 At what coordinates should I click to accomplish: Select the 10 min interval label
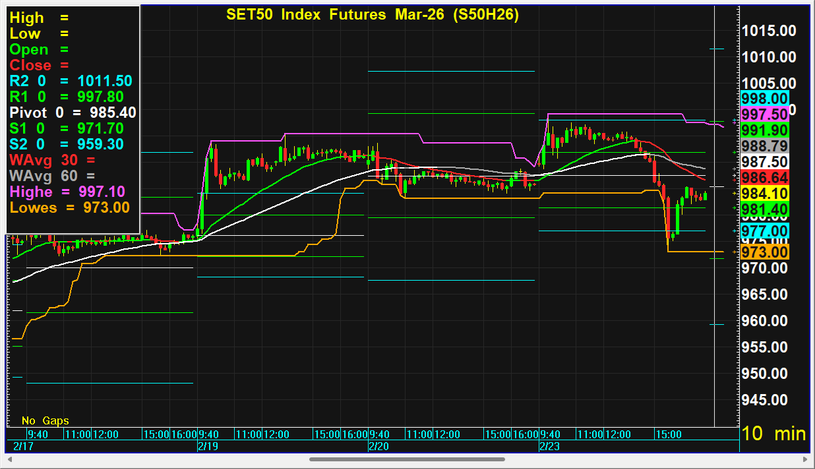(x=773, y=435)
